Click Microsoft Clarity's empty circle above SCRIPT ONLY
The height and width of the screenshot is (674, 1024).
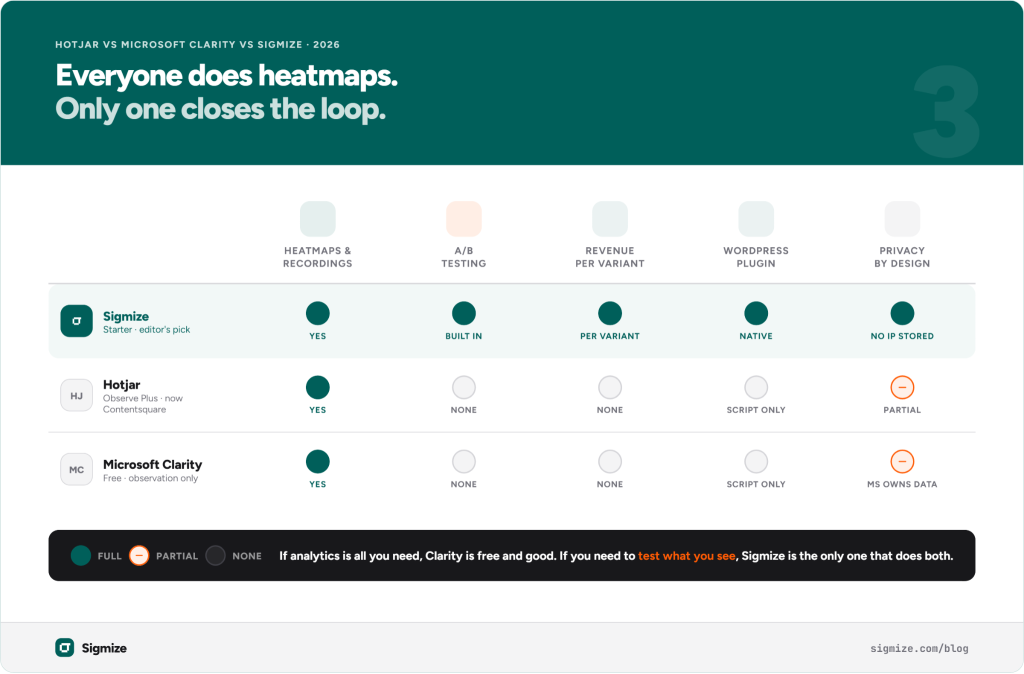click(x=756, y=462)
